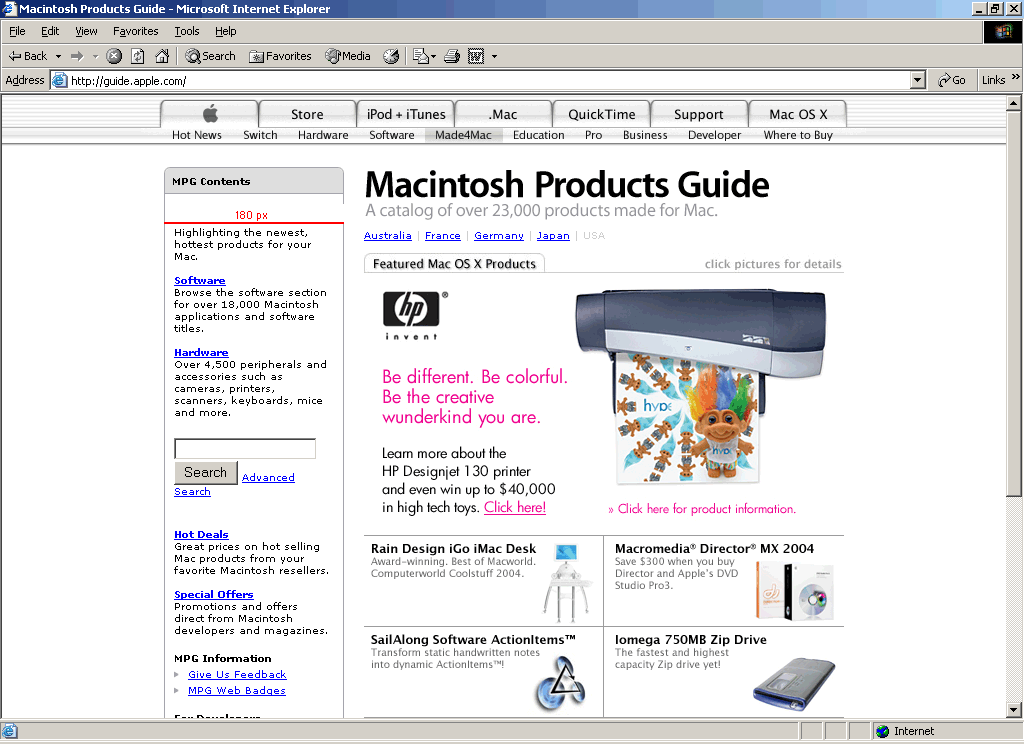Open the History toolbar icon
This screenshot has height=744, width=1024.
click(391, 56)
